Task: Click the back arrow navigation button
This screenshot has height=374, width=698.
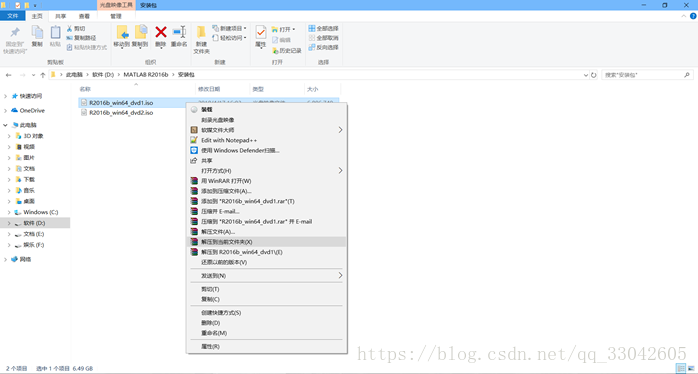Action: point(8,75)
